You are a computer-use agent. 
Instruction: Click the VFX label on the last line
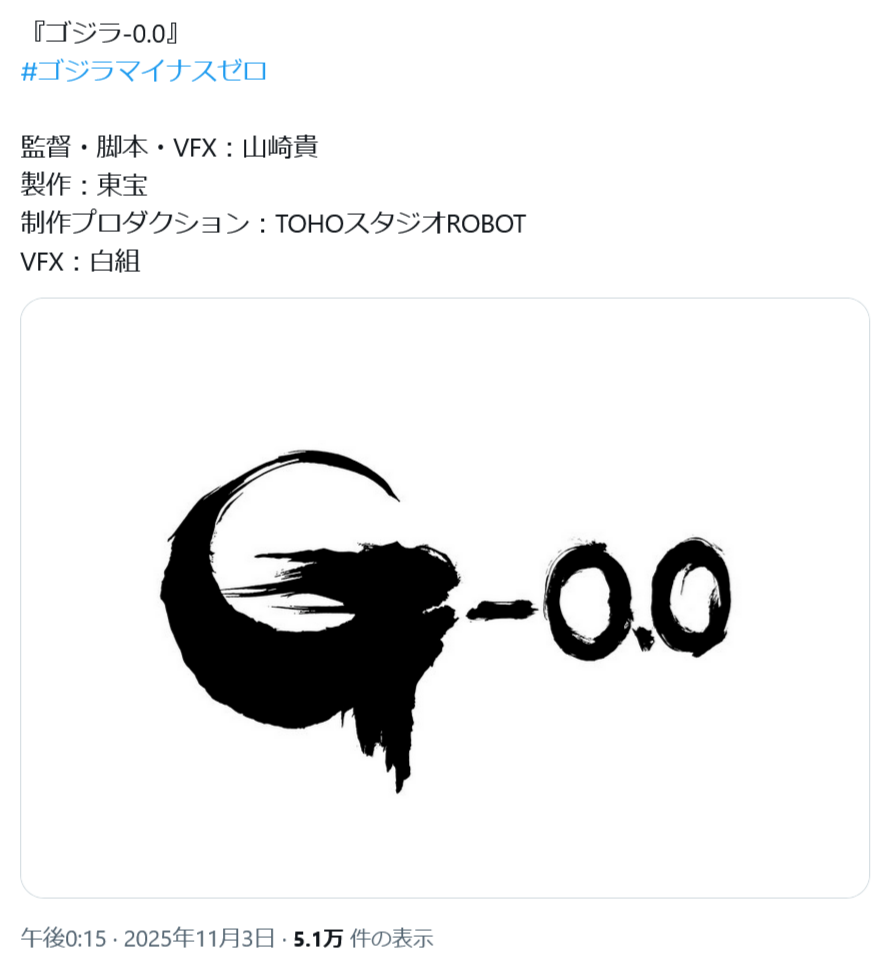[x=42, y=261]
